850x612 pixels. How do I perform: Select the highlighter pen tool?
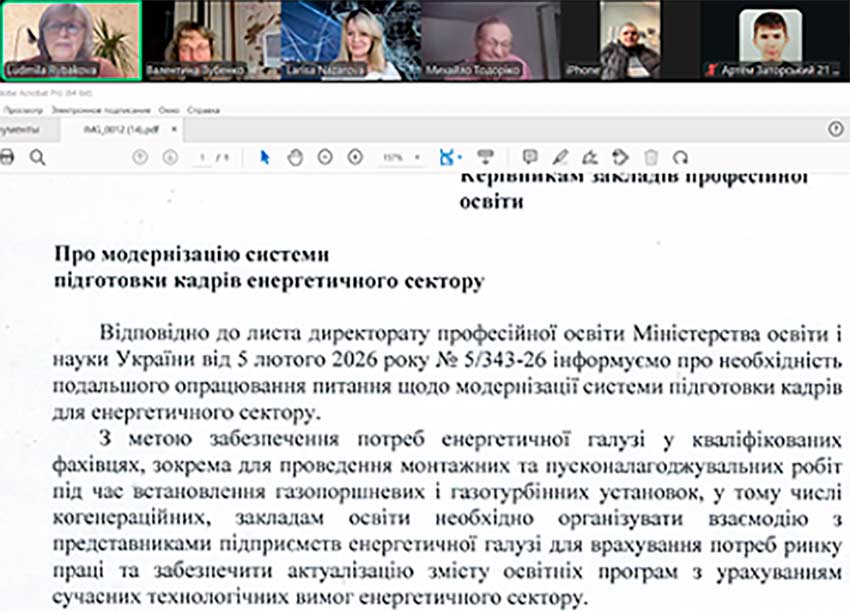coord(560,157)
